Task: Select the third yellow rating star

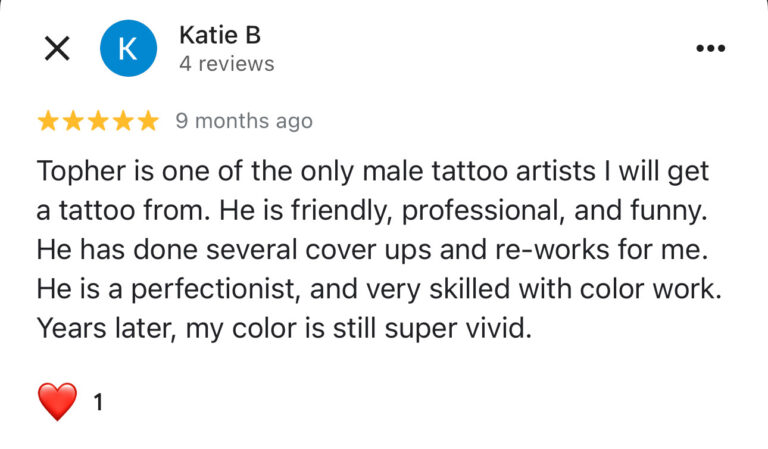Action: pos(98,121)
